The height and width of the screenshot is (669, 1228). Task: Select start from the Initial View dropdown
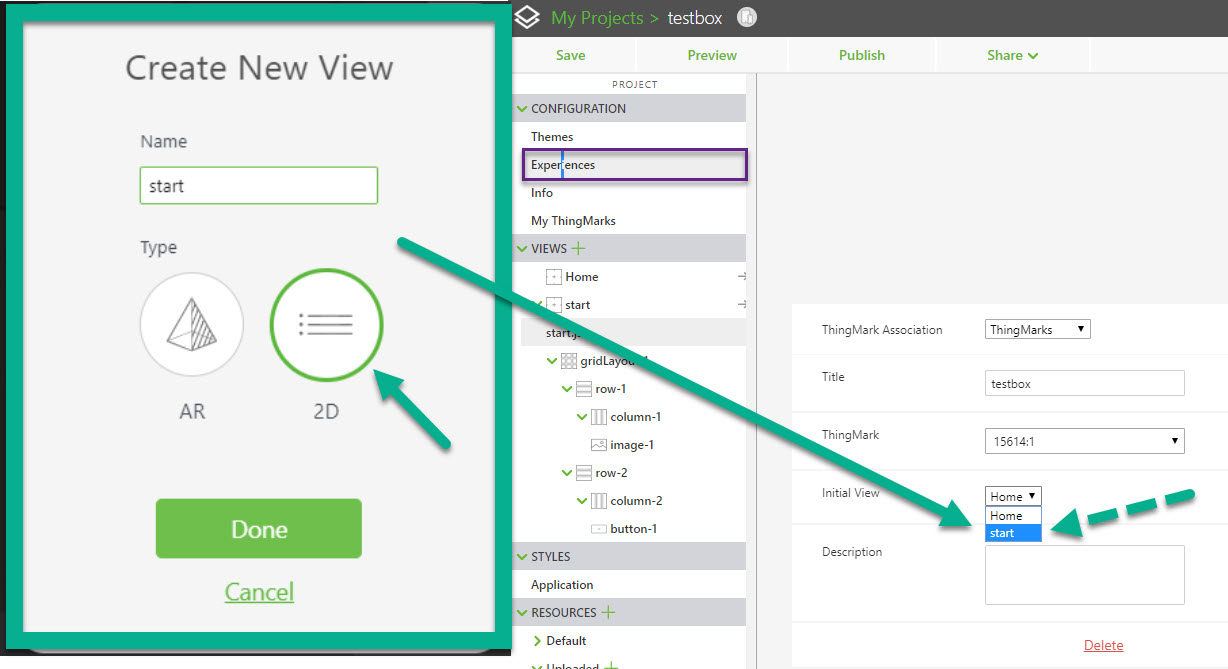pyautogui.click(x=1013, y=533)
